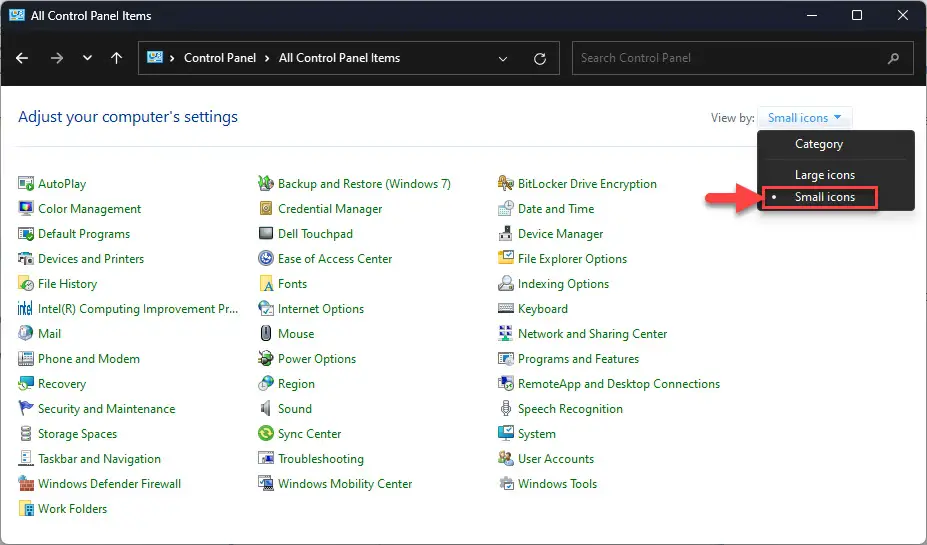Open Devices and Printers icon
The width and height of the screenshot is (927, 545).
tap(25, 258)
